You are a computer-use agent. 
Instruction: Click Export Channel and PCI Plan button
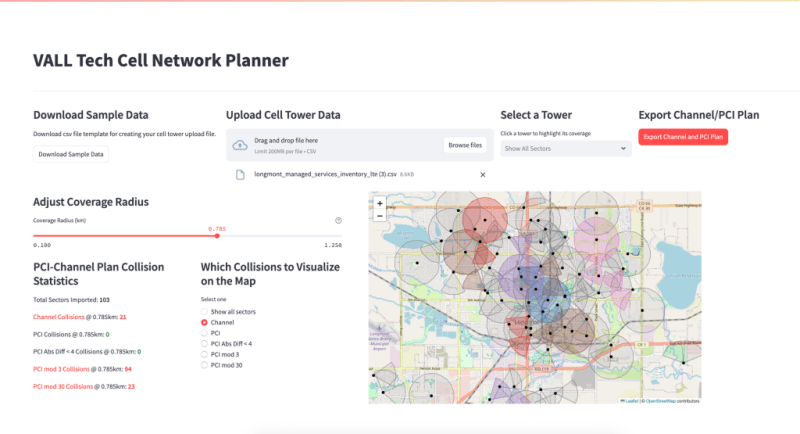click(x=683, y=137)
